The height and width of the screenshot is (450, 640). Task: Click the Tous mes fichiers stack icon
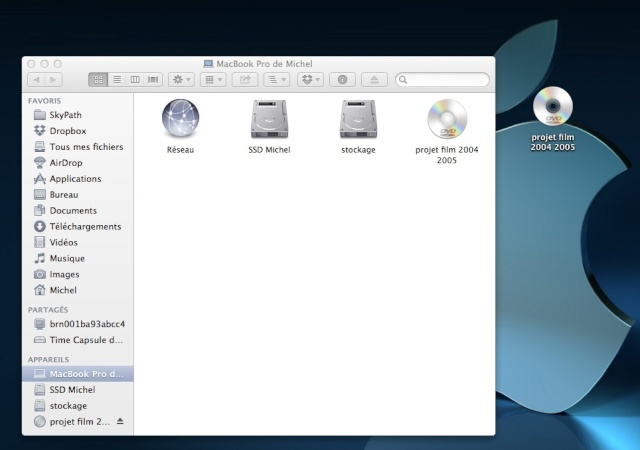(40, 147)
